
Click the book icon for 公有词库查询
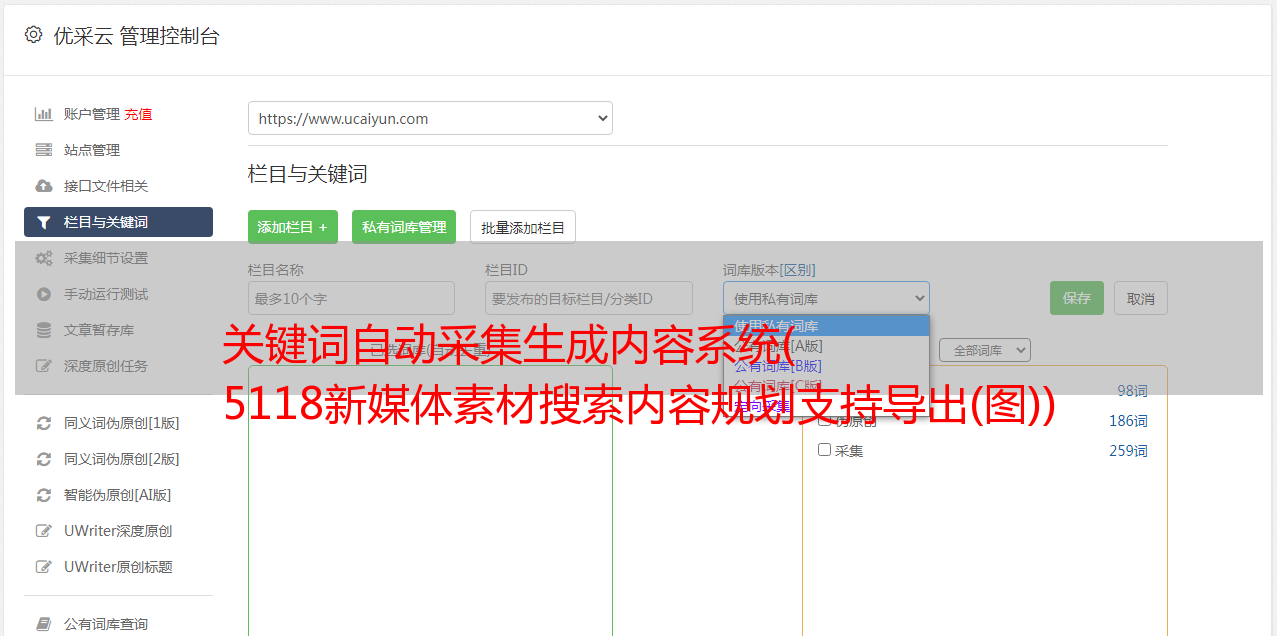pyautogui.click(x=44, y=624)
